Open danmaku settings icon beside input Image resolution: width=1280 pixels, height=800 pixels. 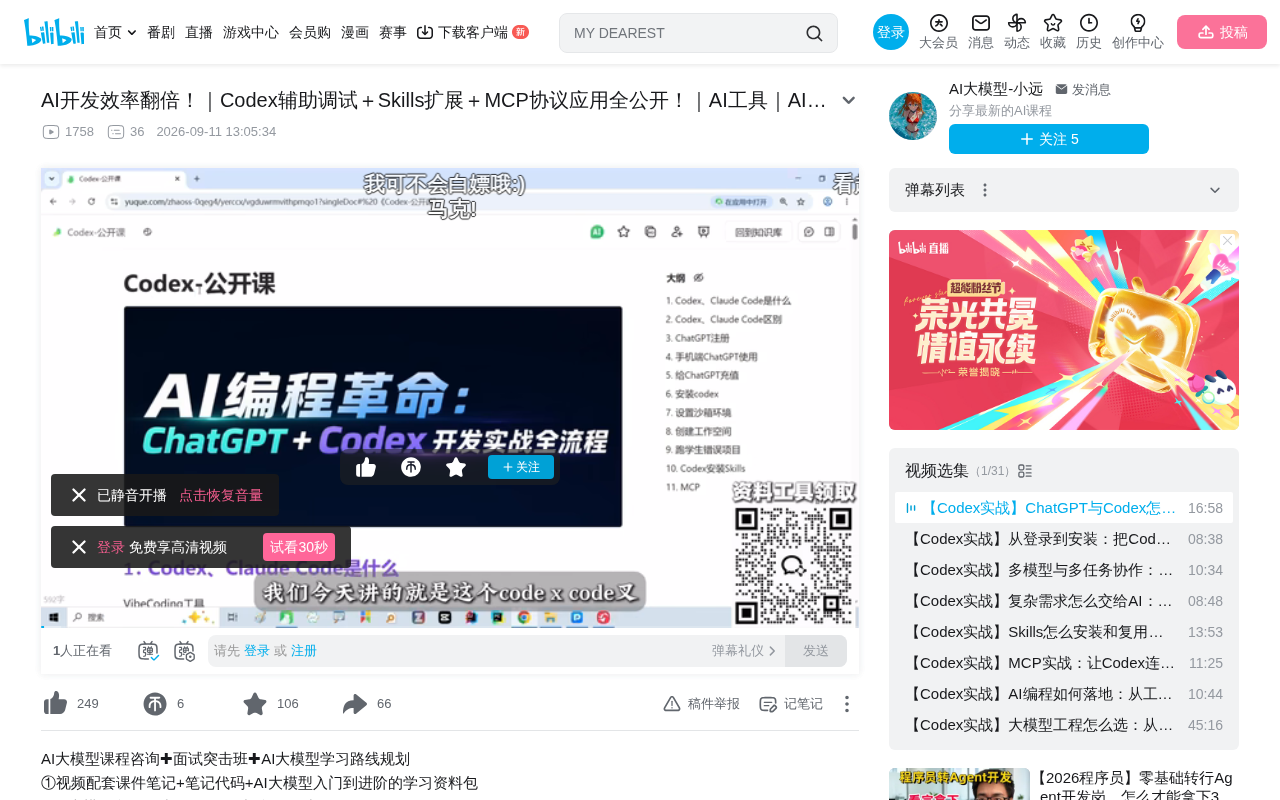click(185, 651)
